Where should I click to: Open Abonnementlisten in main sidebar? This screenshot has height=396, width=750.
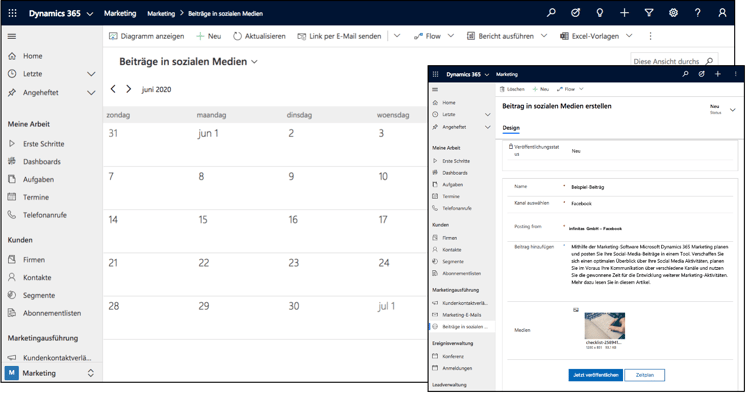tap(51, 313)
